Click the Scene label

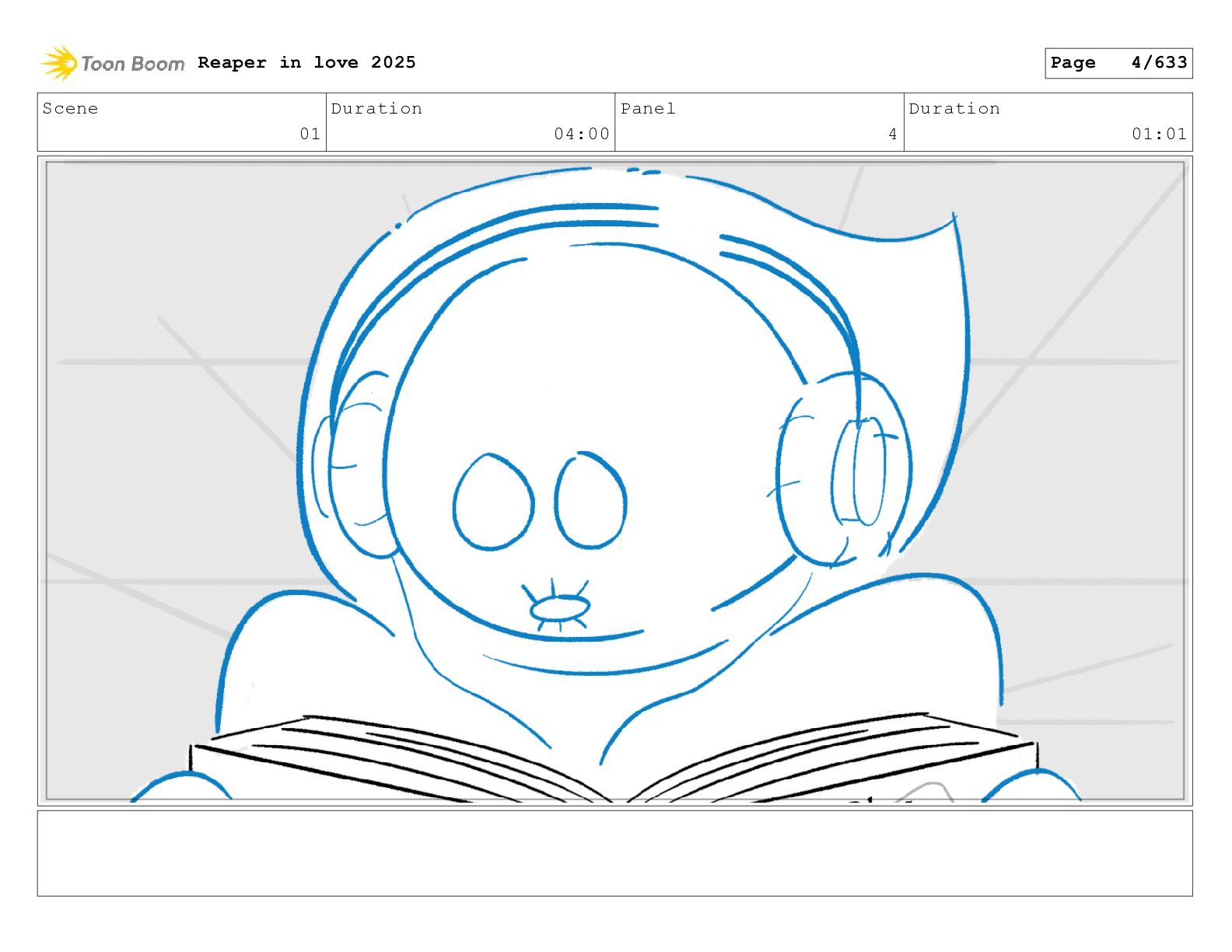click(x=71, y=109)
